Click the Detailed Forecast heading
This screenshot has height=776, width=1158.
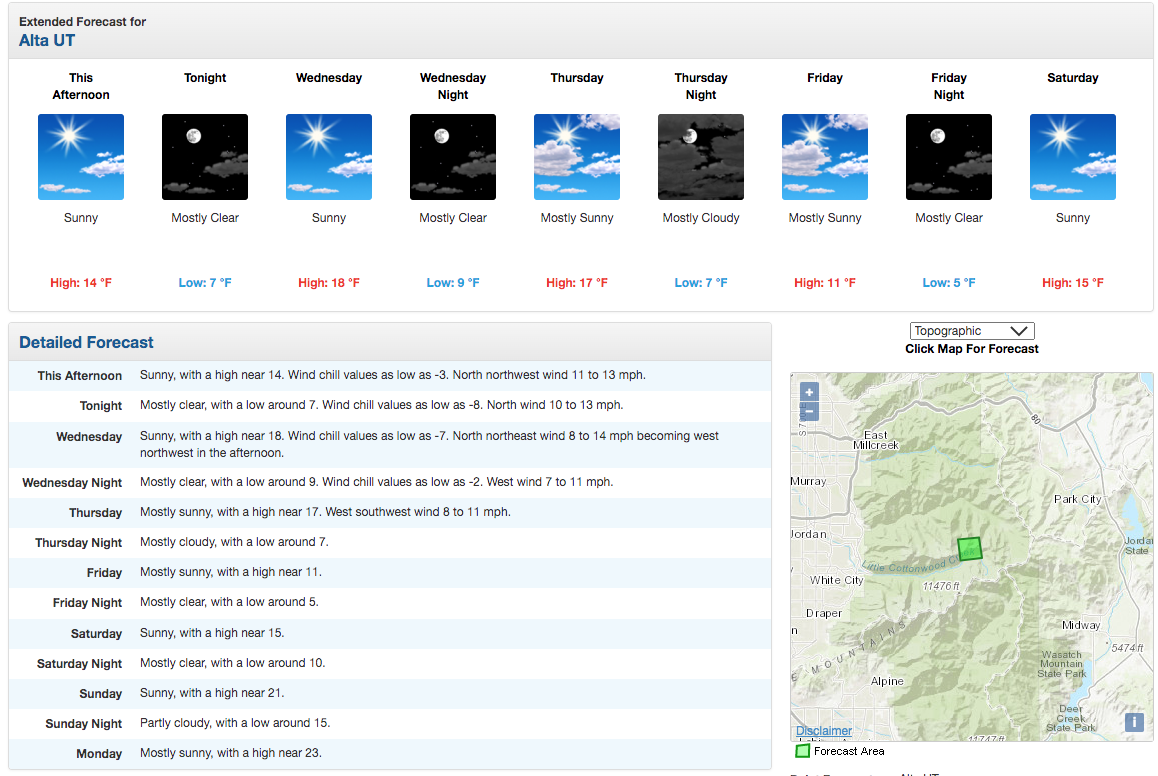click(86, 343)
